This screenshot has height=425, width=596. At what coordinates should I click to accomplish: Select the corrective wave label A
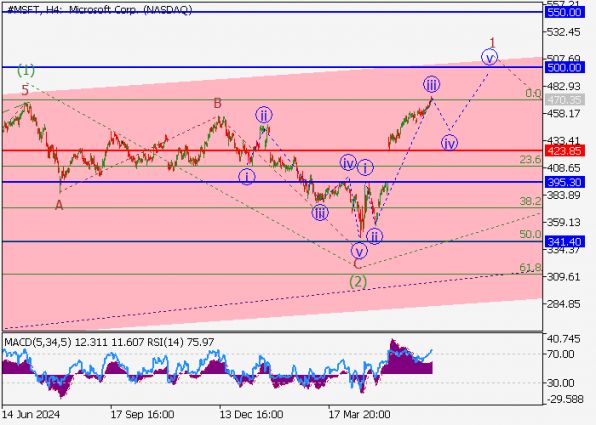[59, 206]
